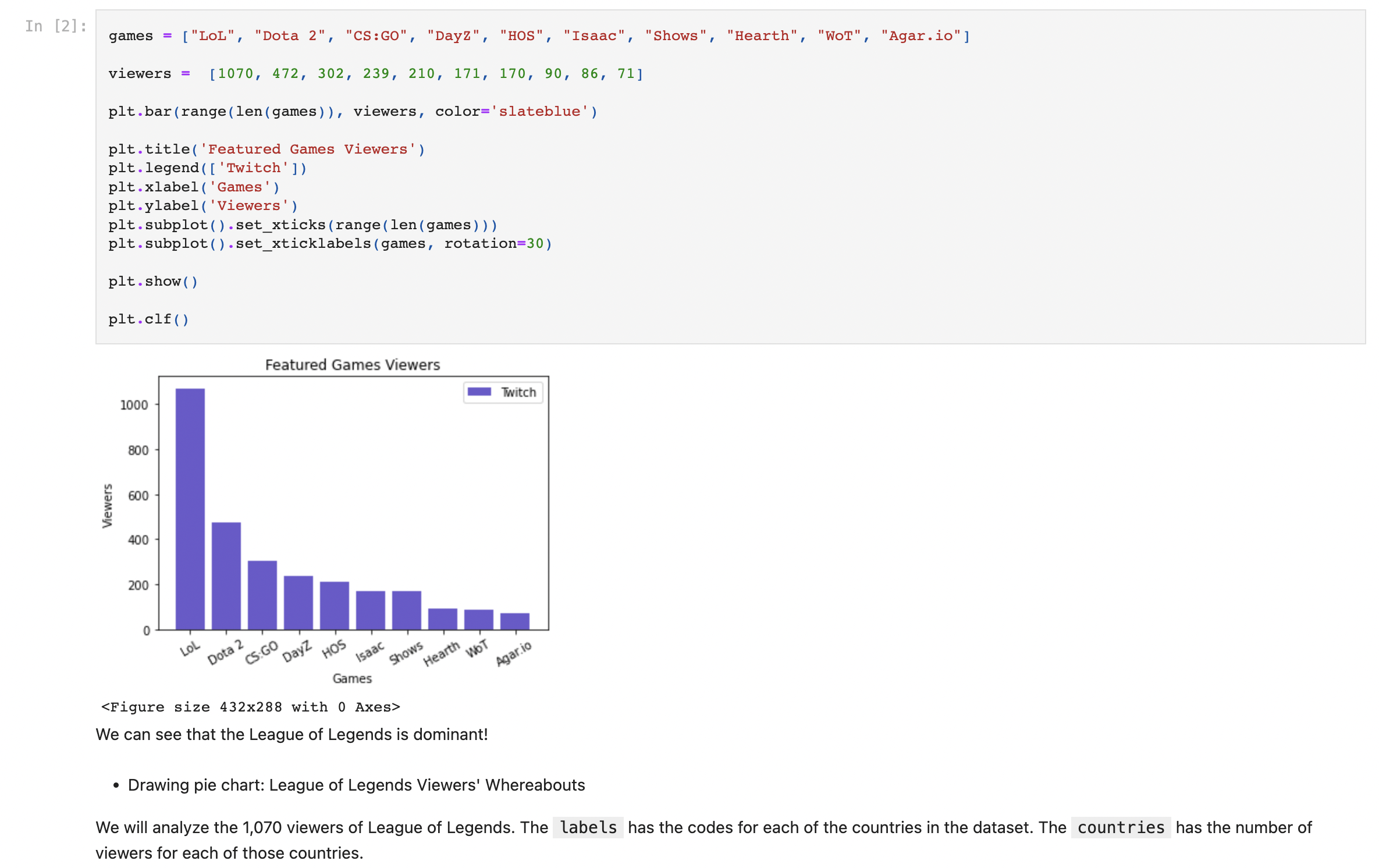1379x868 pixels.
Task: Click plt.xlabel Games label call
Action: click(x=191, y=186)
